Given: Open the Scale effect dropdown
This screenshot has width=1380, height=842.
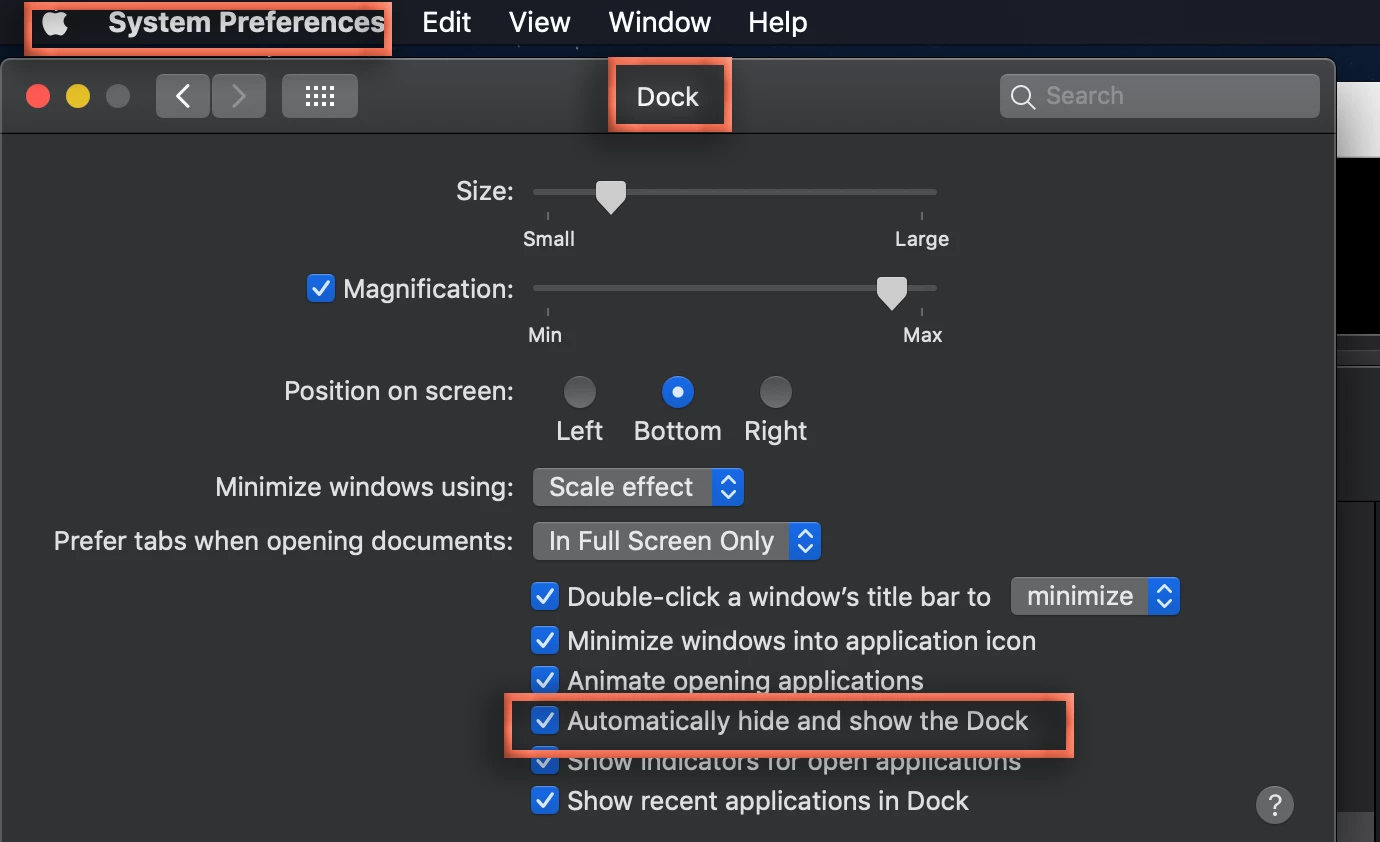Looking at the screenshot, I should pyautogui.click(x=638, y=487).
